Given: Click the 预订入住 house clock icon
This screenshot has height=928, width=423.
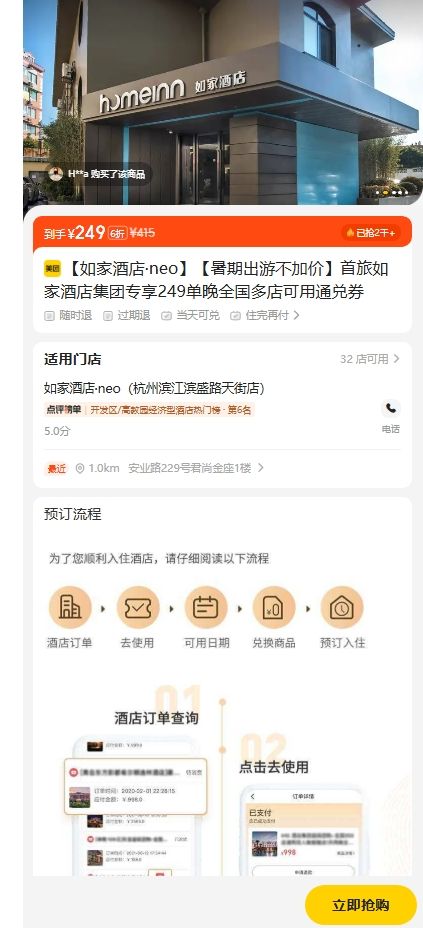Looking at the screenshot, I should [342, 607].
